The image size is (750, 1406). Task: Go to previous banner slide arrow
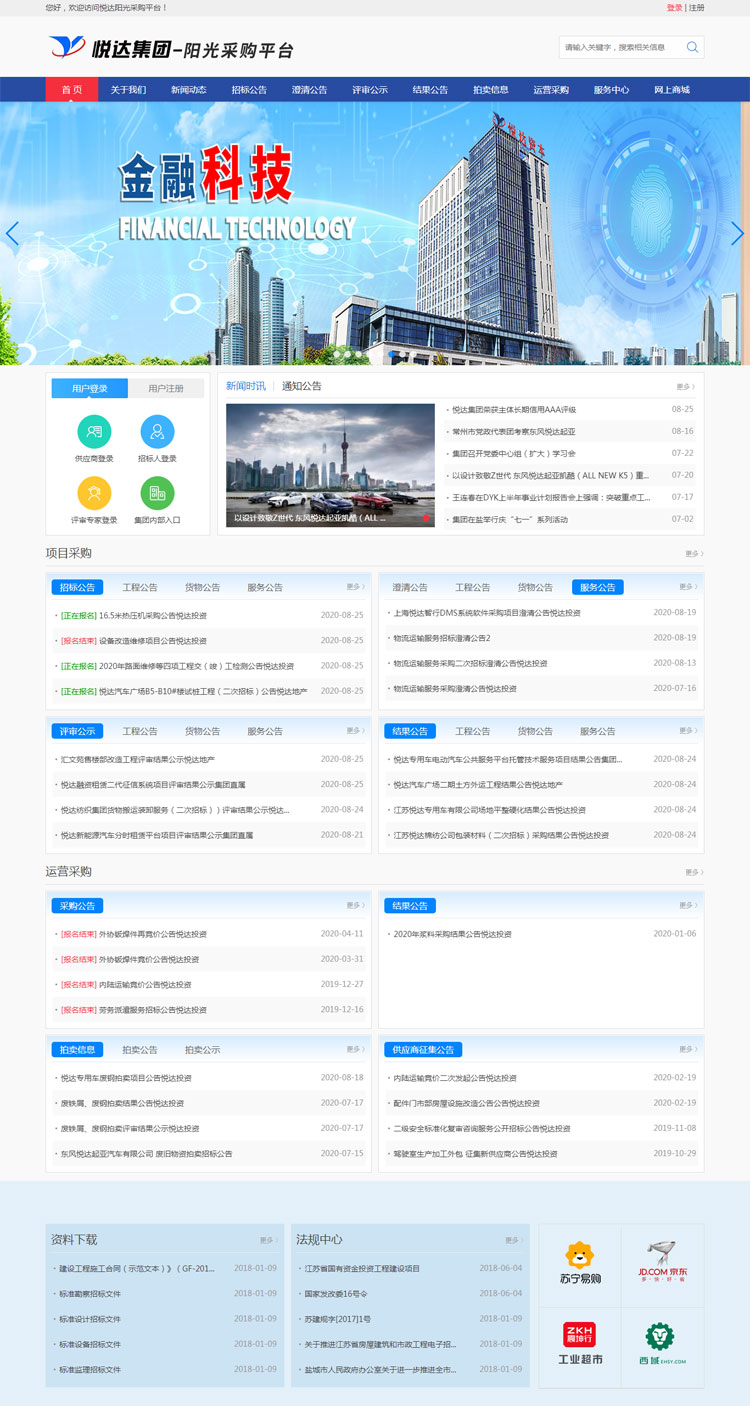coord(12,234)
